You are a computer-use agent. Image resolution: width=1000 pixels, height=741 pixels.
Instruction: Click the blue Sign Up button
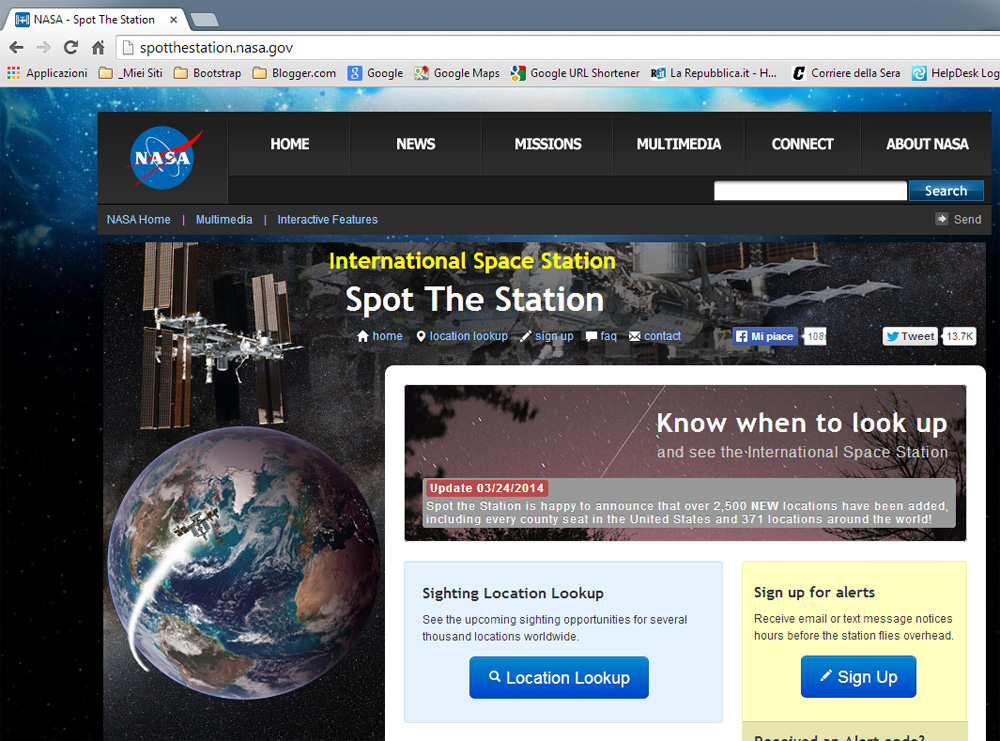858,677
